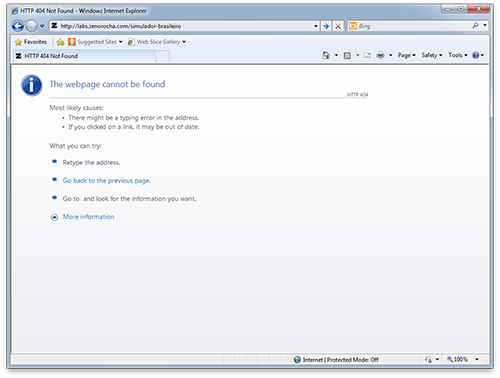
Task: Click the blue information icon
Action: (32, 85)
